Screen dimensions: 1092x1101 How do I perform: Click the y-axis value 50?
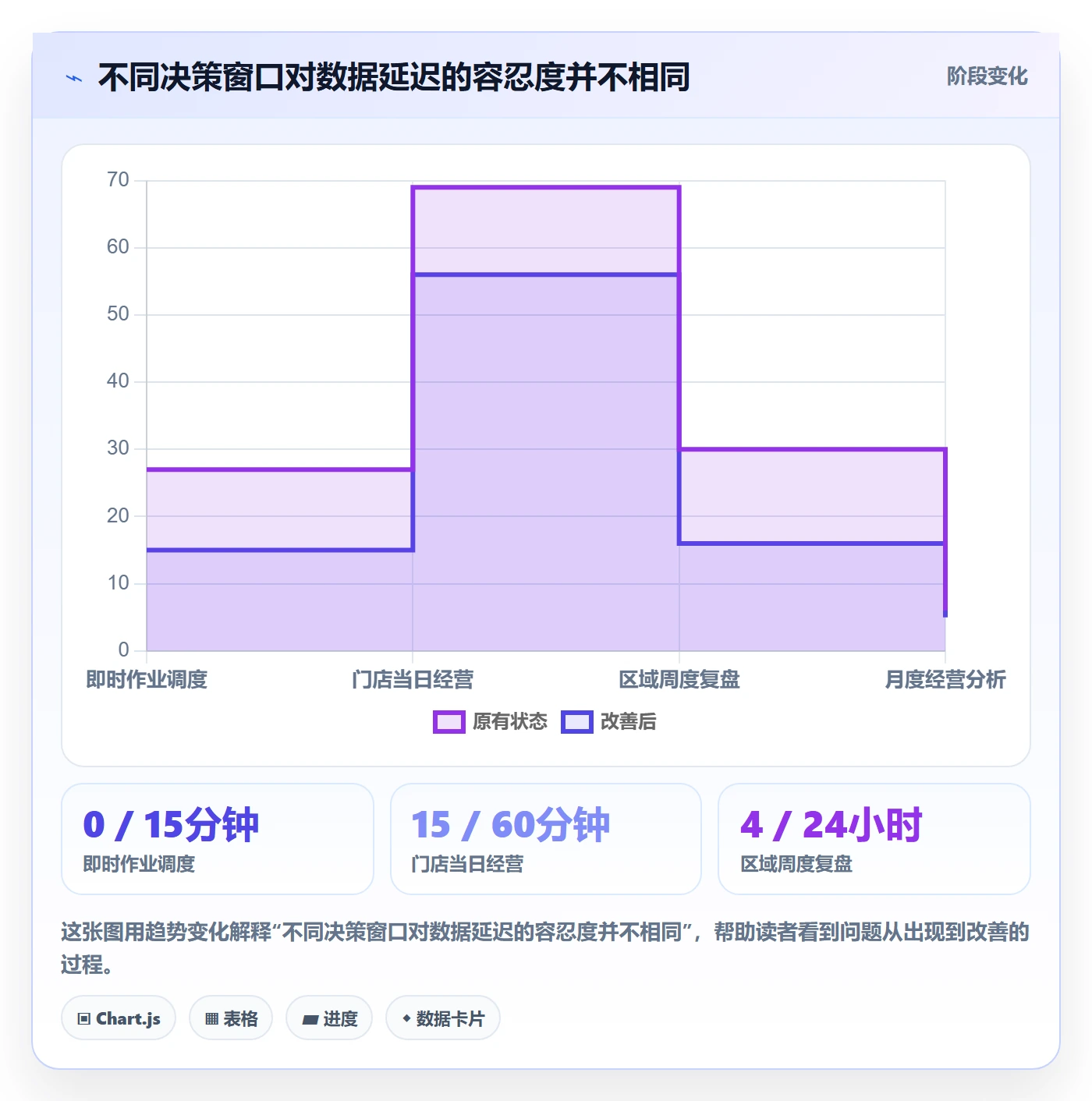pyautogui.click(x=118, y=314)
